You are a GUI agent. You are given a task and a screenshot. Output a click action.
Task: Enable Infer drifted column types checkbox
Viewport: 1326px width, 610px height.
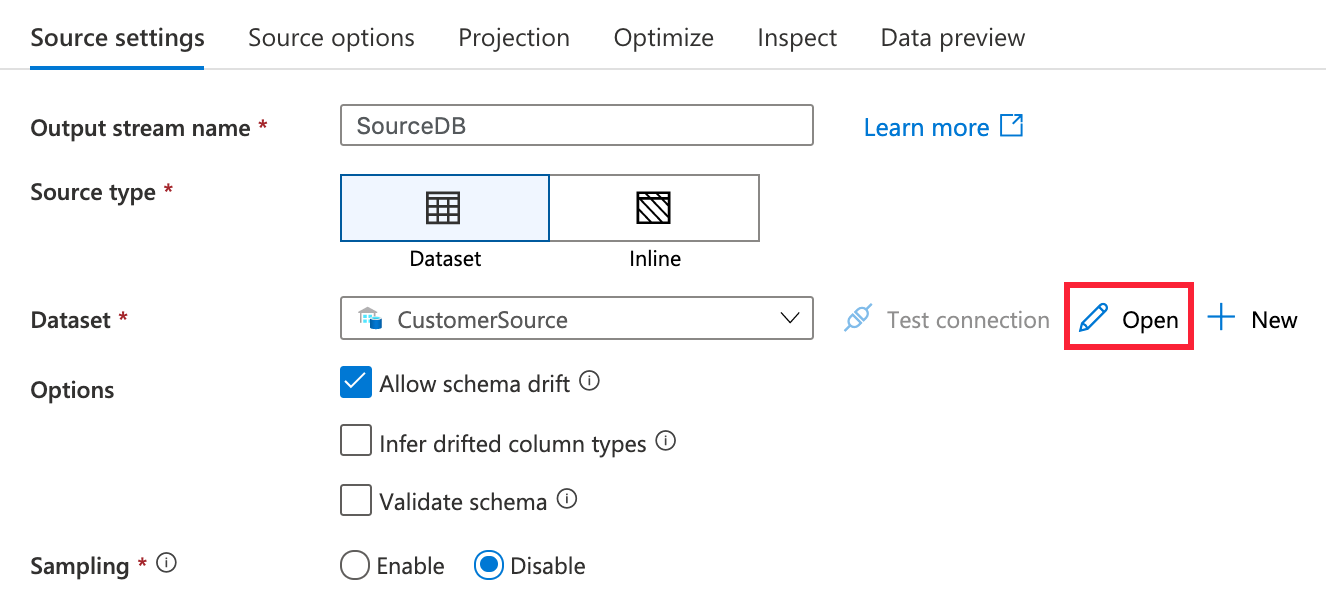pyautogui.click(x=356, y=441)
